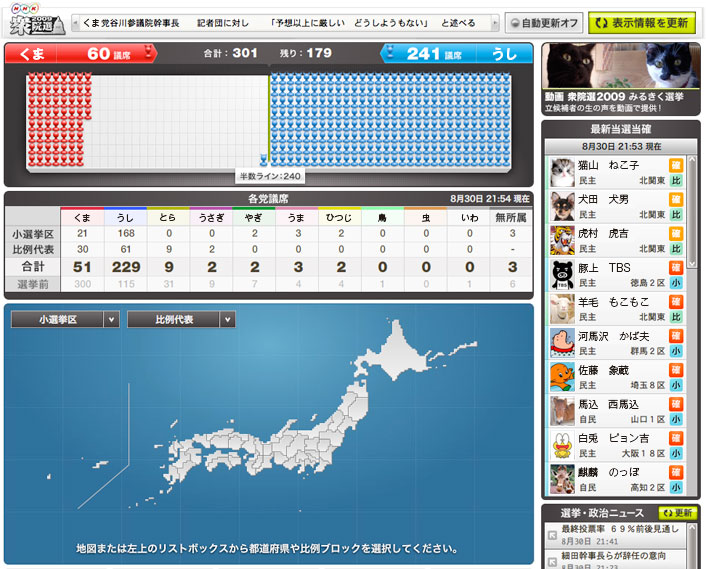
Task: Open news headline 最終投票率 69%前後見通し
Action: pos(620,527)
